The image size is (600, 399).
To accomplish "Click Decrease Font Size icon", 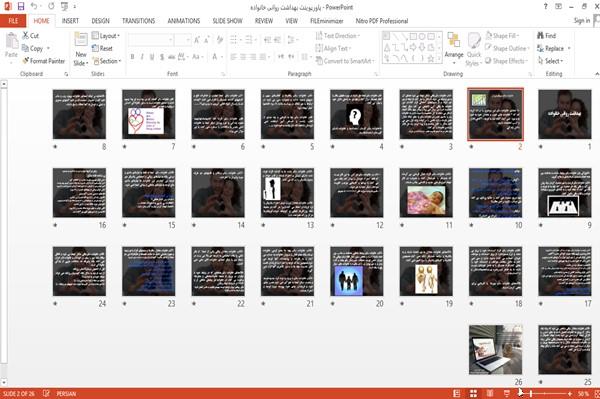I will click(x=207, y=39).
